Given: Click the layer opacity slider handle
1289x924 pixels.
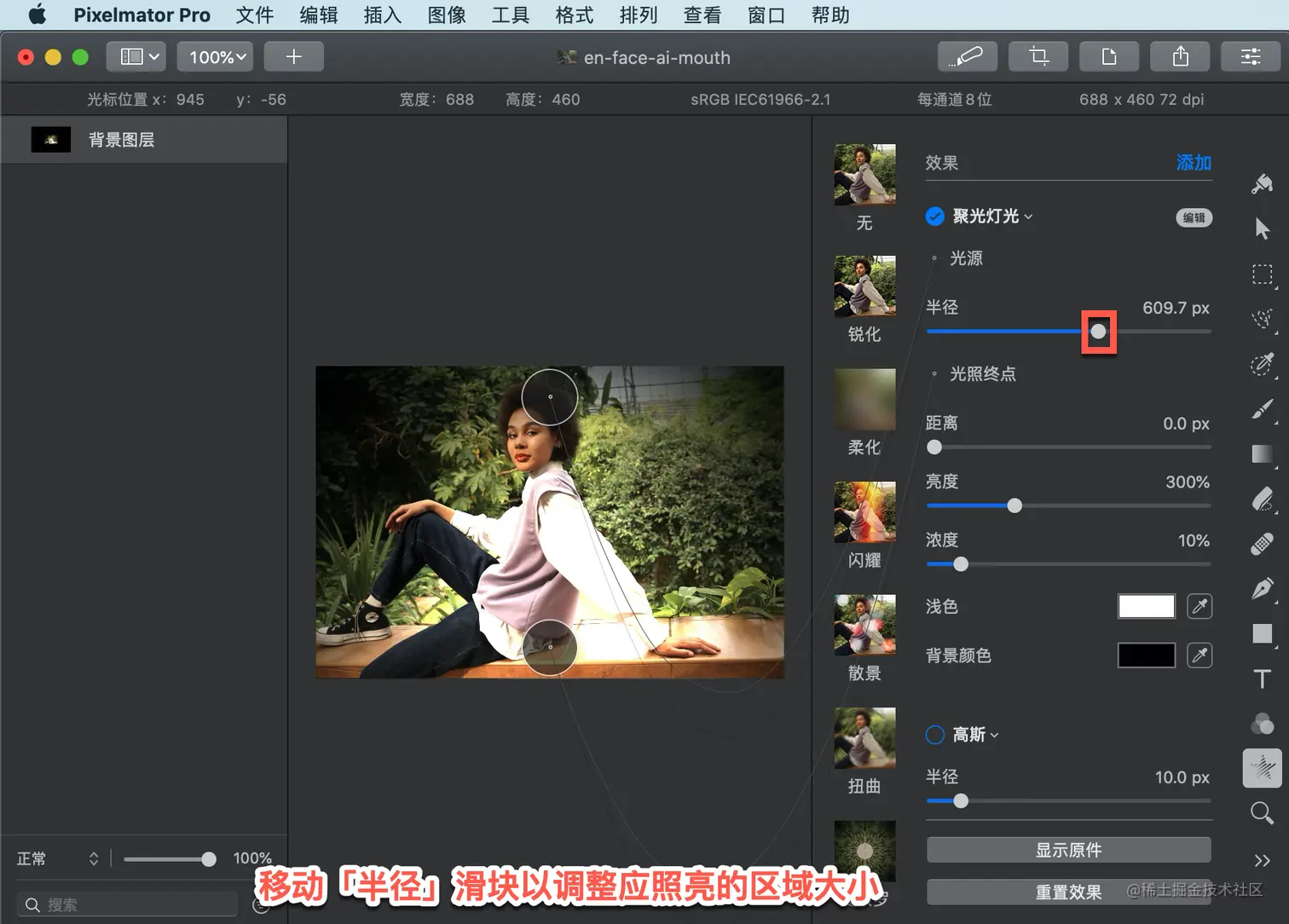Looking at the screenshot, I should [x=209, y=859].
